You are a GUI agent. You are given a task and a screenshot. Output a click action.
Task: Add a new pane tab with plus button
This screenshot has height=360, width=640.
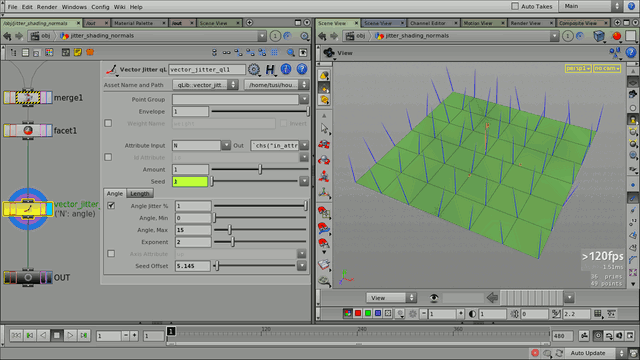tap(249, 23)
